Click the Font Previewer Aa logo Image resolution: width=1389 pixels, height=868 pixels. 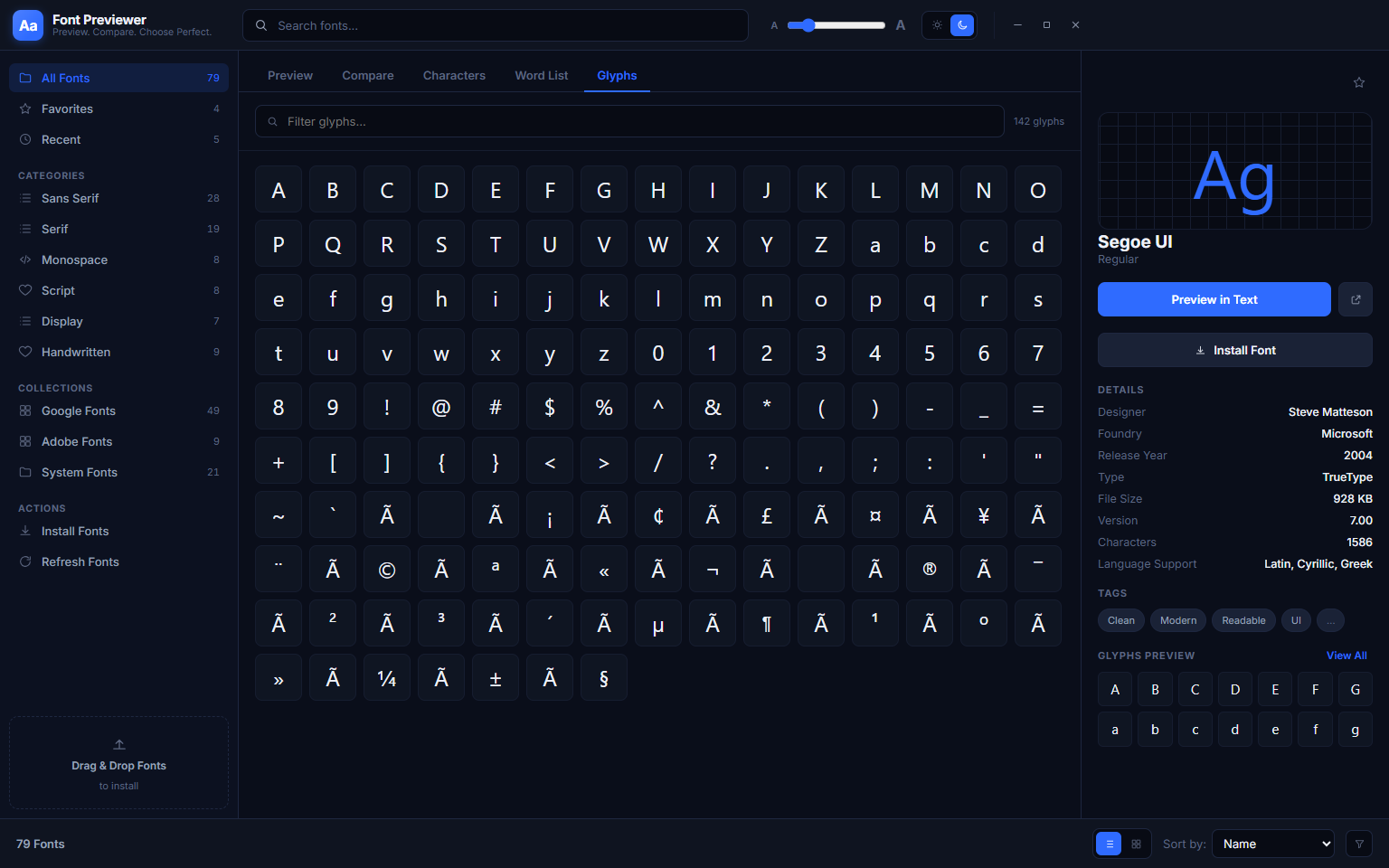click(28, 25)
